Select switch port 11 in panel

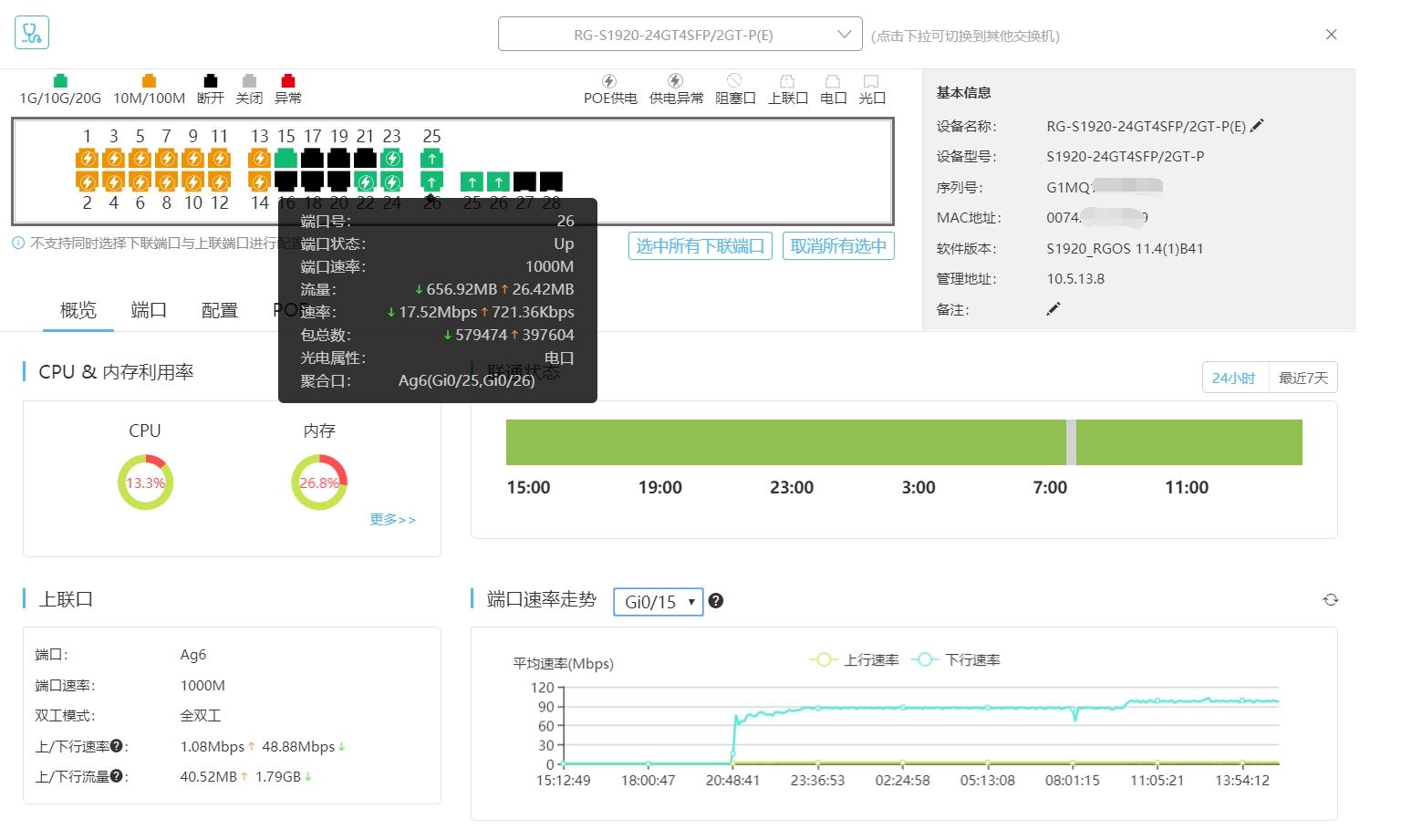(x=219, y=158)
